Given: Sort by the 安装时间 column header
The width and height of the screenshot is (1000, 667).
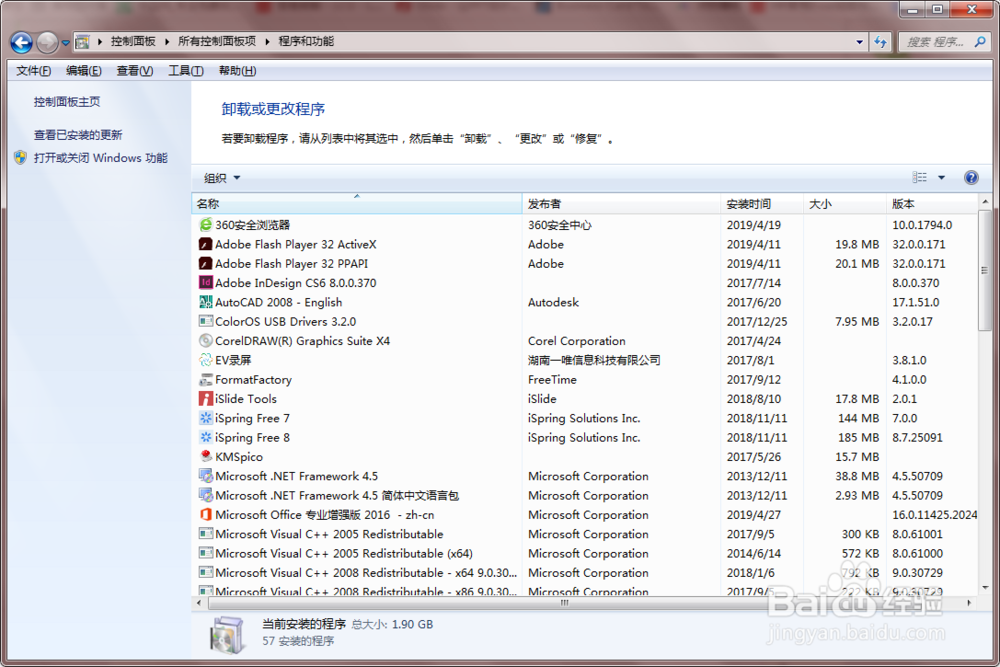Looking at the screenshot, I should point(761,204).
